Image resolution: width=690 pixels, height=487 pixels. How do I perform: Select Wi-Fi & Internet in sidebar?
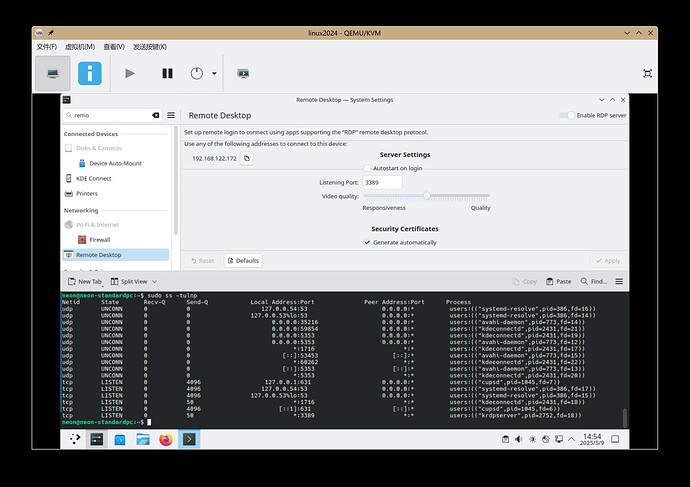116,224
